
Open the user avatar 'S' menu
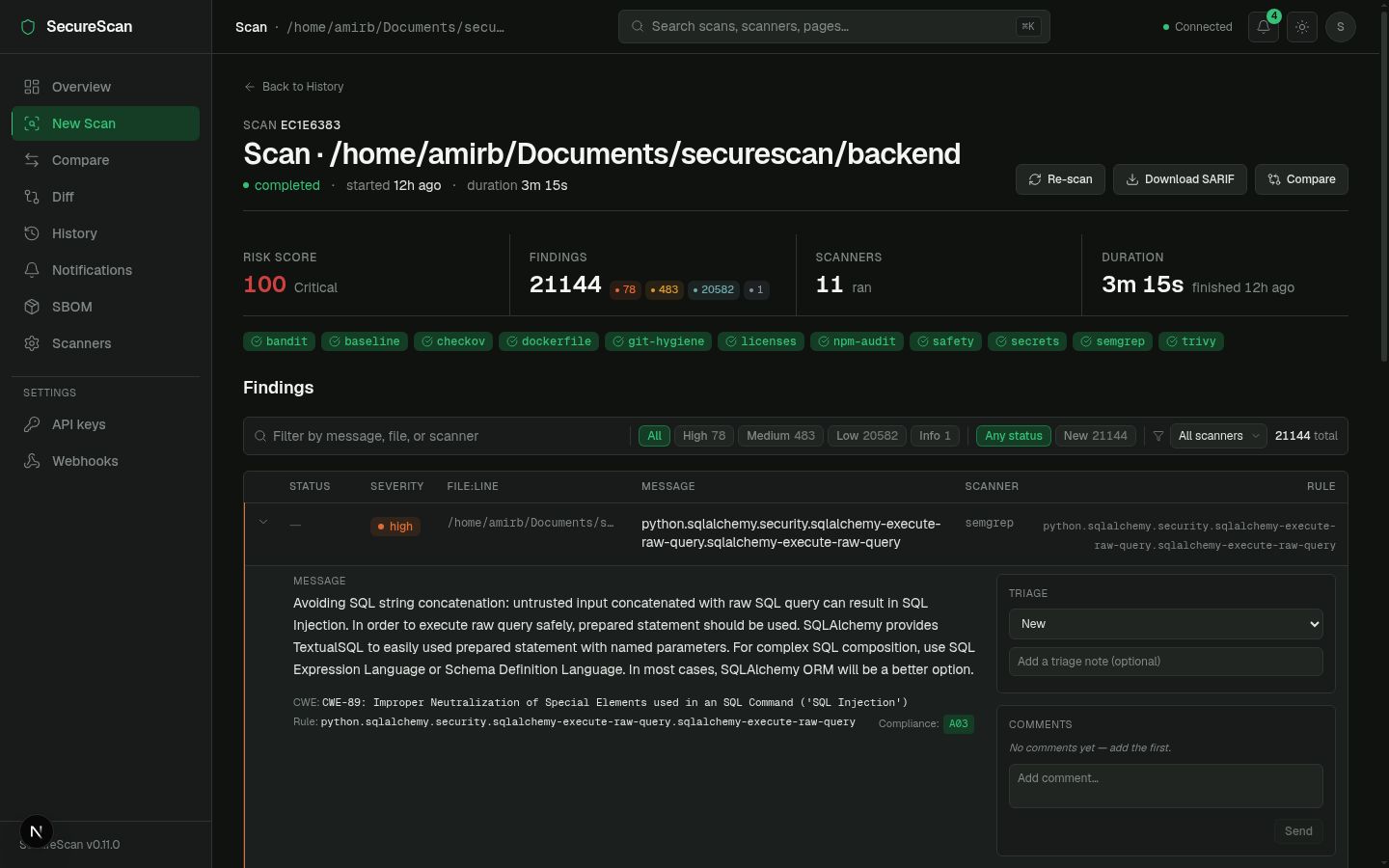[x=1340, y=27]
